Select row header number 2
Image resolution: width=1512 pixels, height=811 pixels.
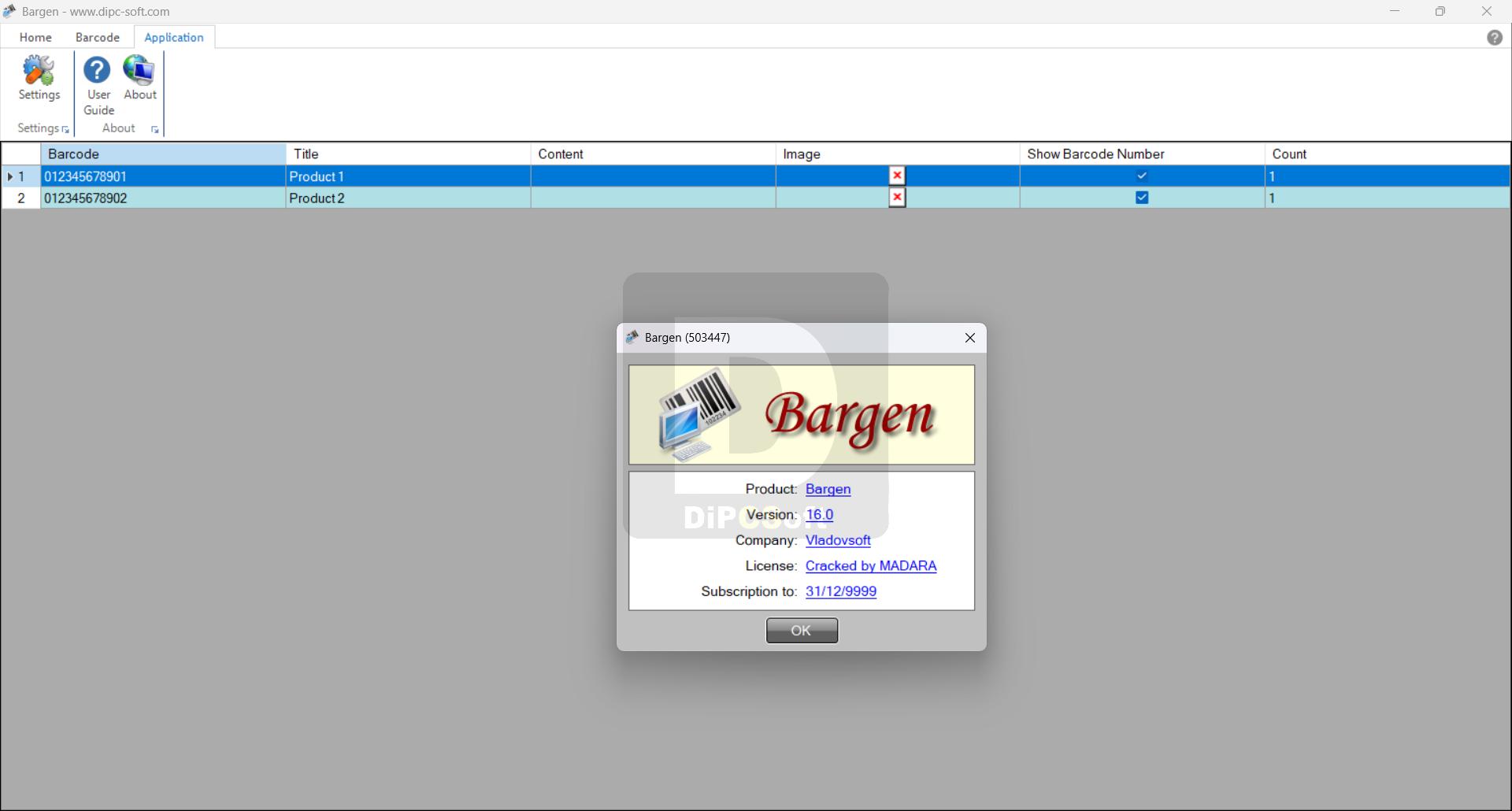(21, 198)
